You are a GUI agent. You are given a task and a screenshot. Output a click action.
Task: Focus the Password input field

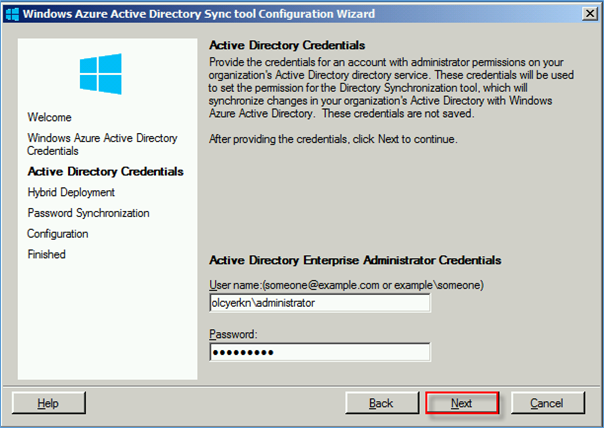[320, 352]
